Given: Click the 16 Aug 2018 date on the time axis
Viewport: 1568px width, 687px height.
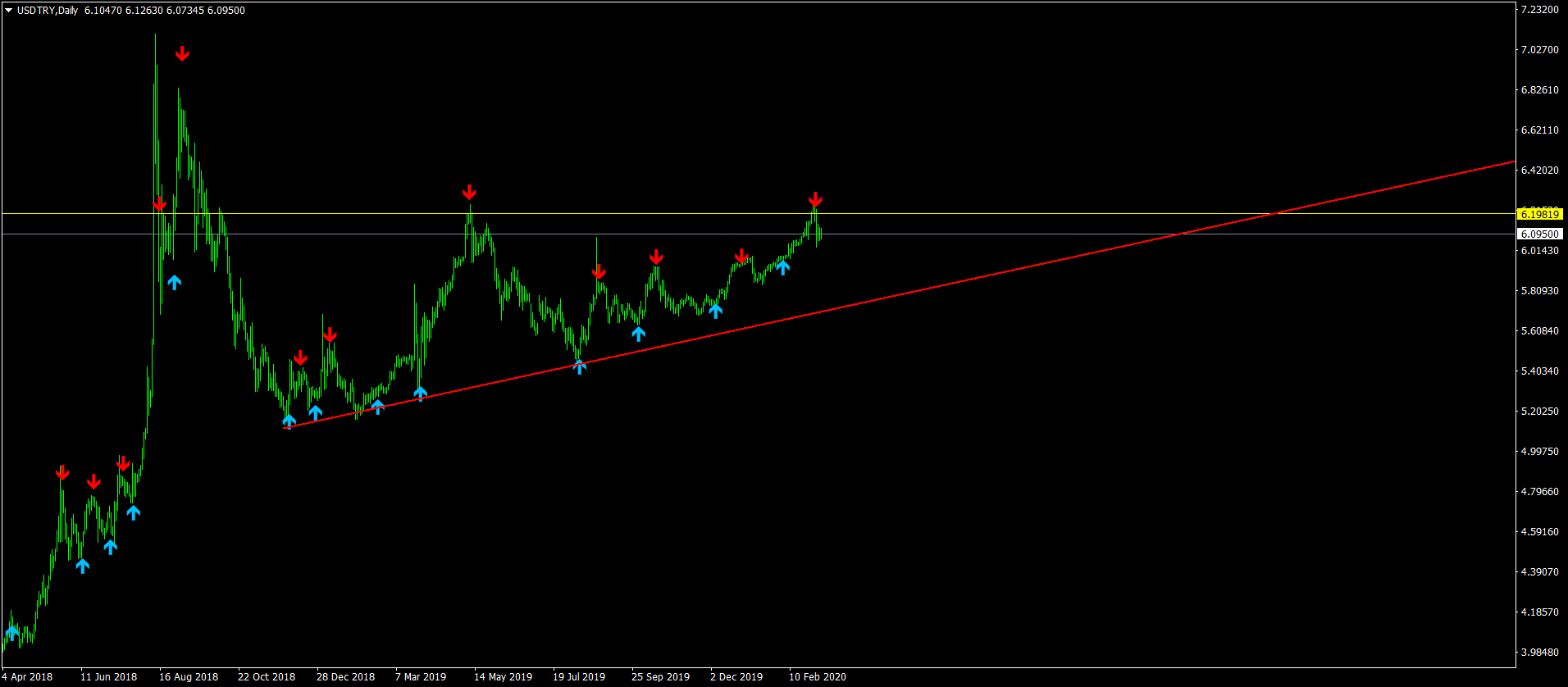Looking at the screenshot, I should pos(189,677).
